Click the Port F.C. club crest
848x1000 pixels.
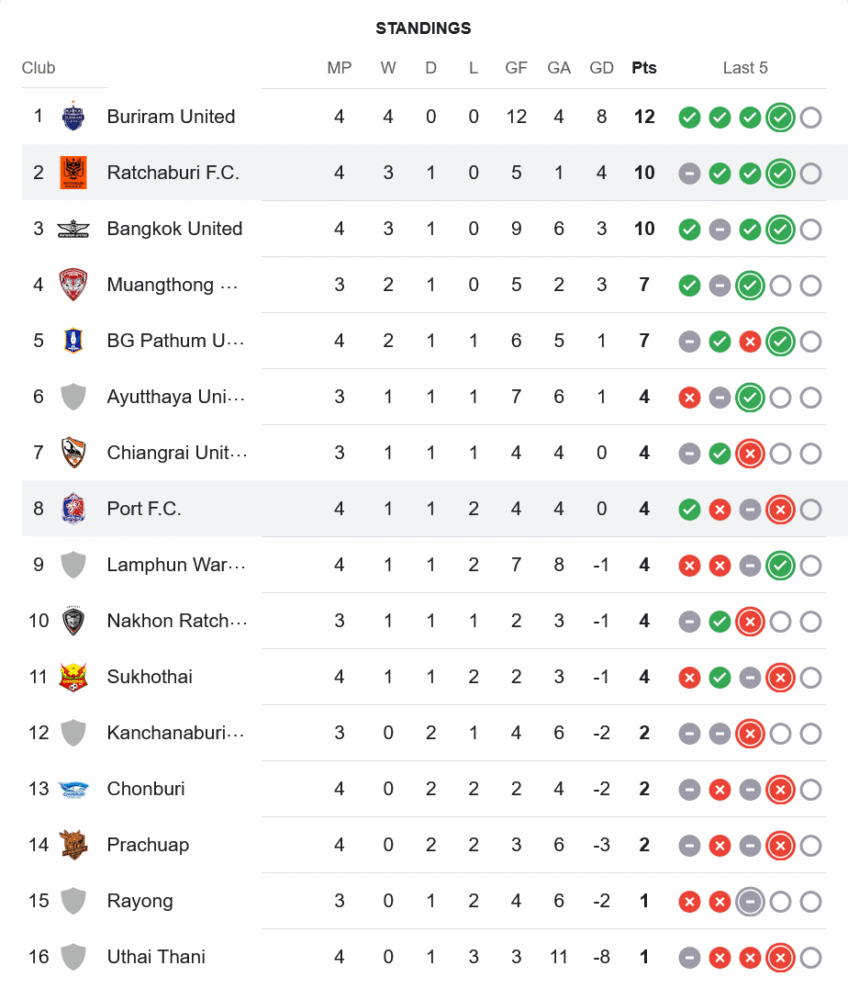[x=73, y=509]
